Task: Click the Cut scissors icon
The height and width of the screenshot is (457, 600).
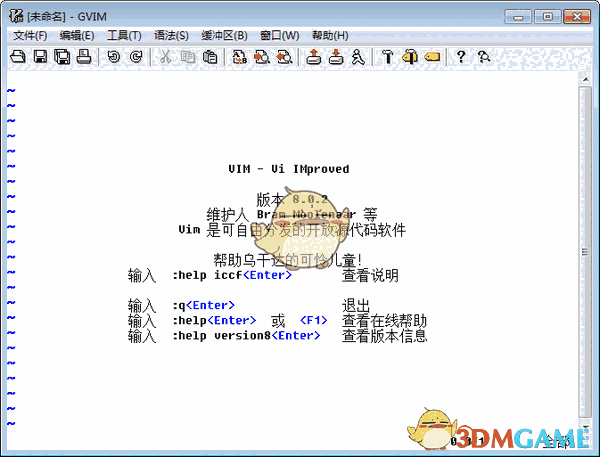Action: tap(165, 57)
